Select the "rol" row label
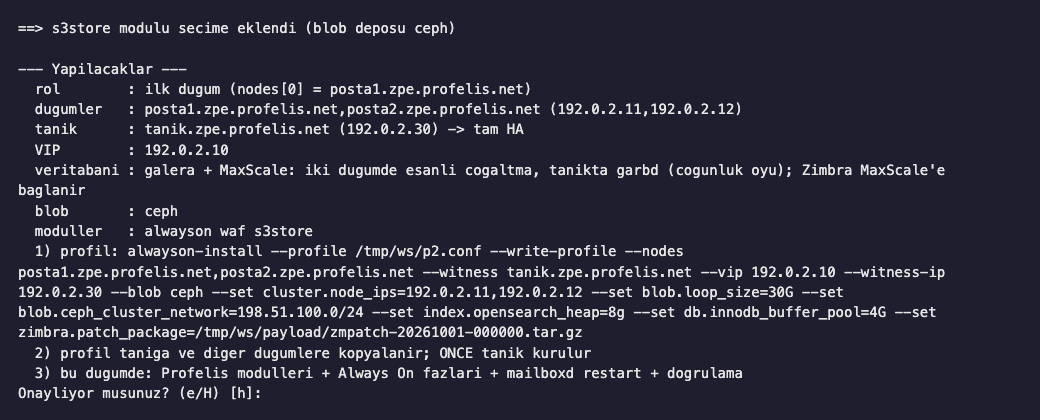 point(47,90)
